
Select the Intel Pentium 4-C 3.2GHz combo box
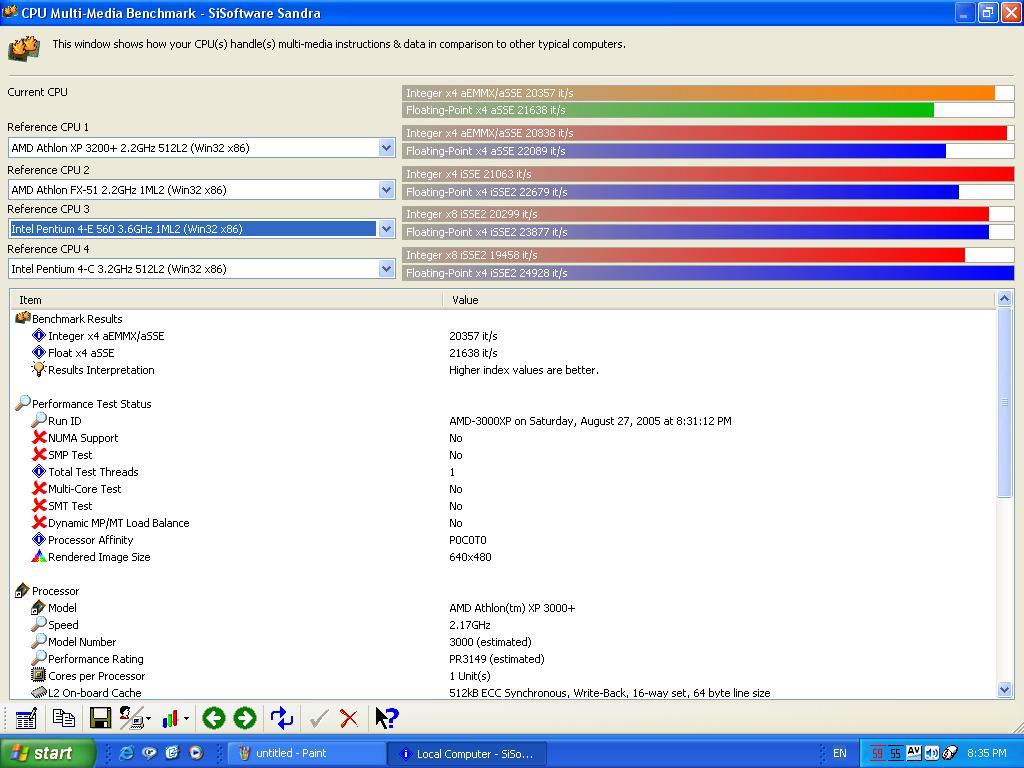[x=201, y=268]
